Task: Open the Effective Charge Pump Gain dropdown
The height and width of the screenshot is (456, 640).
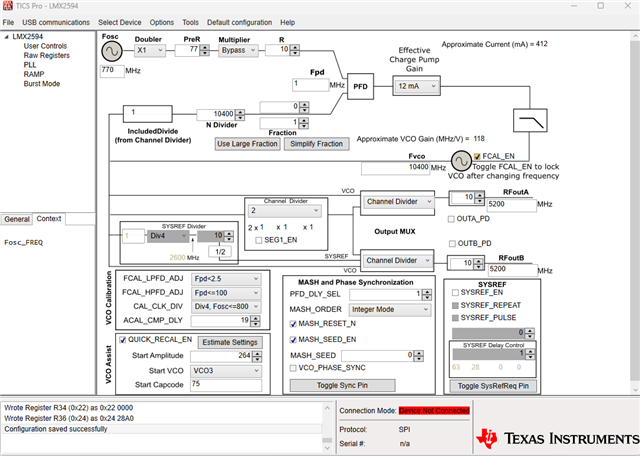Action: [x=416, y=86]
